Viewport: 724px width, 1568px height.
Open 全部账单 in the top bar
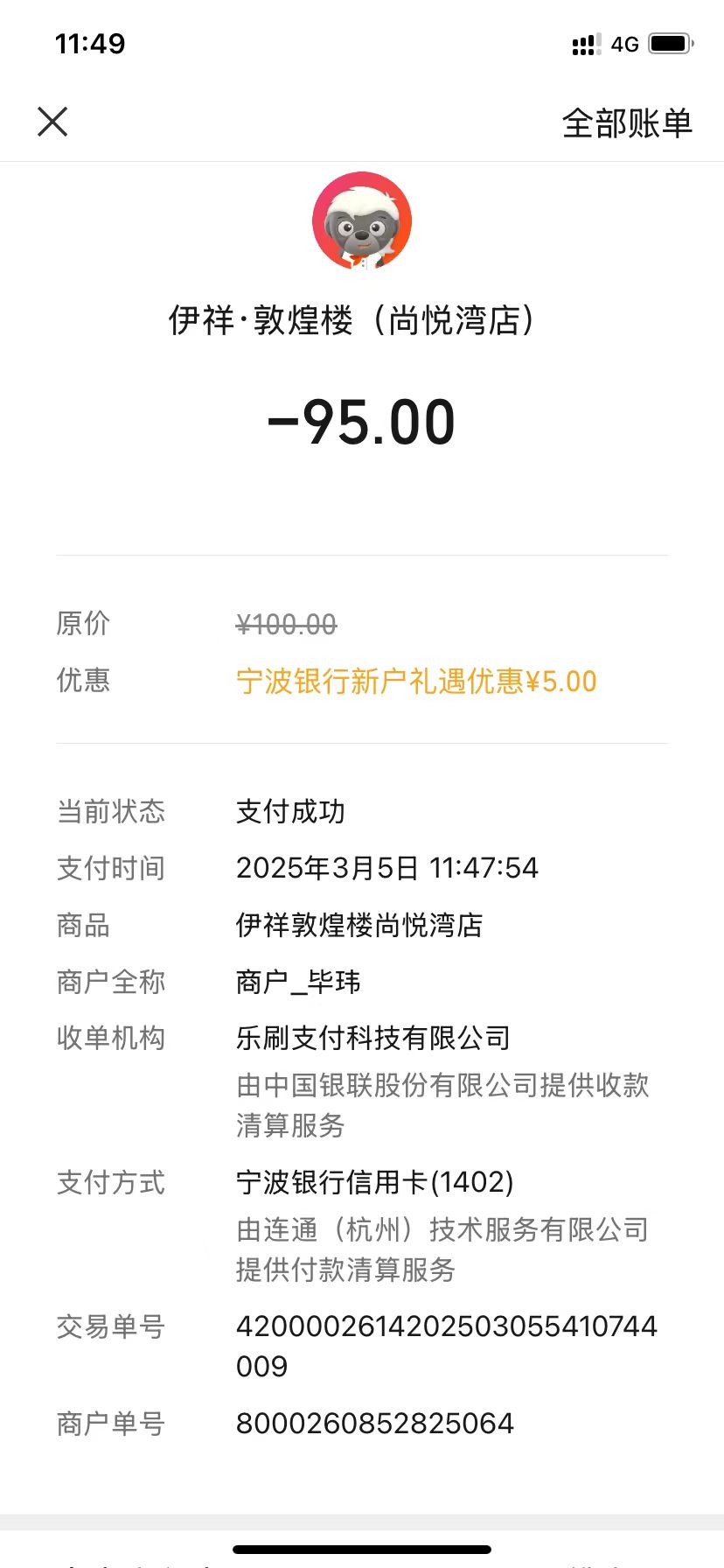(627, 122)
